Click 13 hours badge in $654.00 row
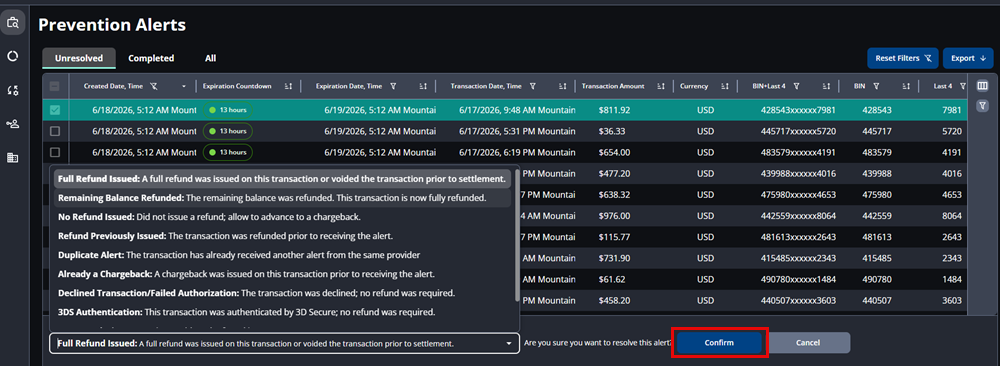The width and height of the screenshot is (1000, 366). click(x=228, y=152)
